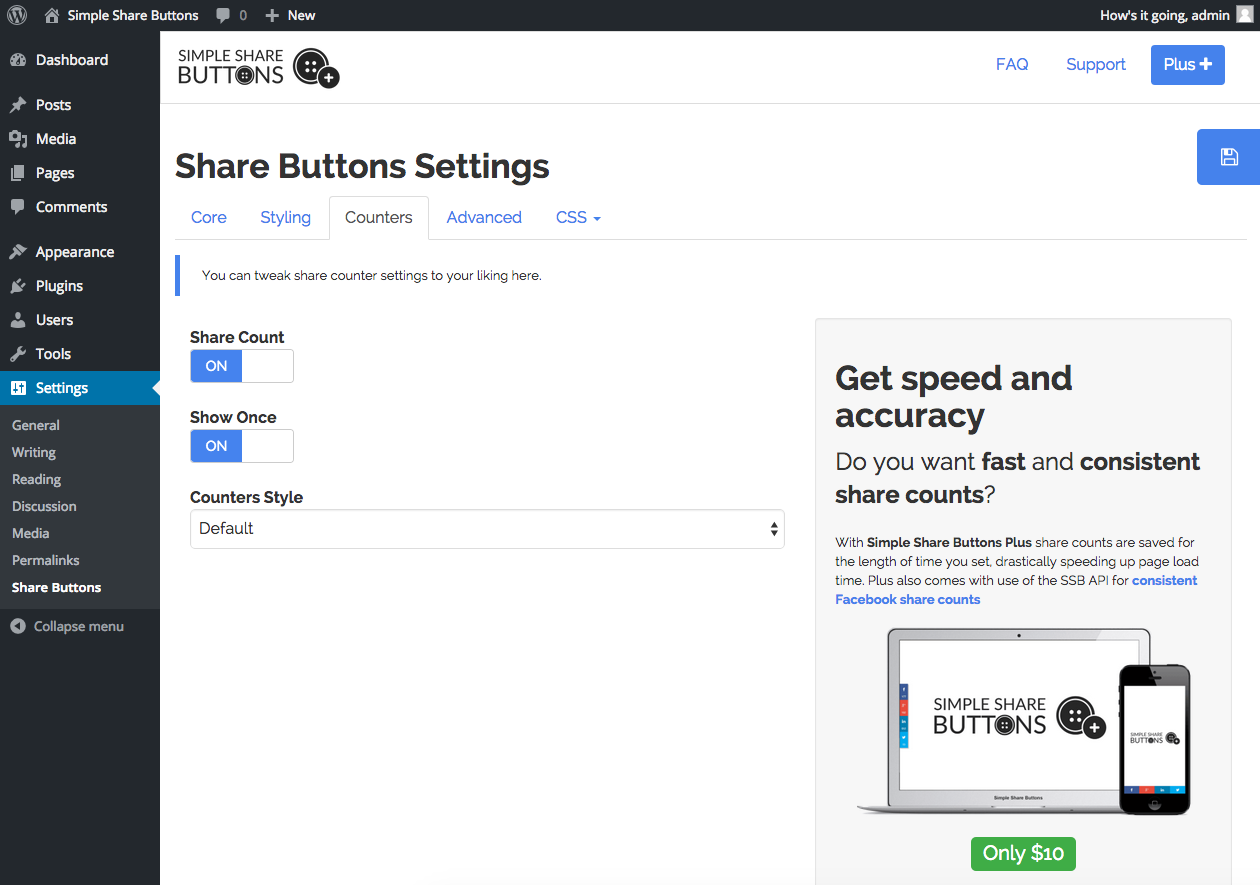1260x885 pixels.
Task: Open General settings submenu item
Action: tap(36, 425)
